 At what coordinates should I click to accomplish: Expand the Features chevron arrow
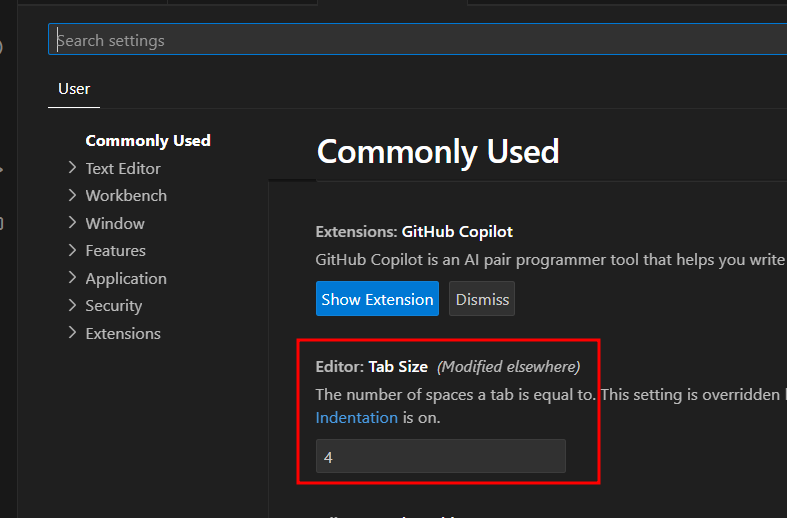click(x=72, y=250)
